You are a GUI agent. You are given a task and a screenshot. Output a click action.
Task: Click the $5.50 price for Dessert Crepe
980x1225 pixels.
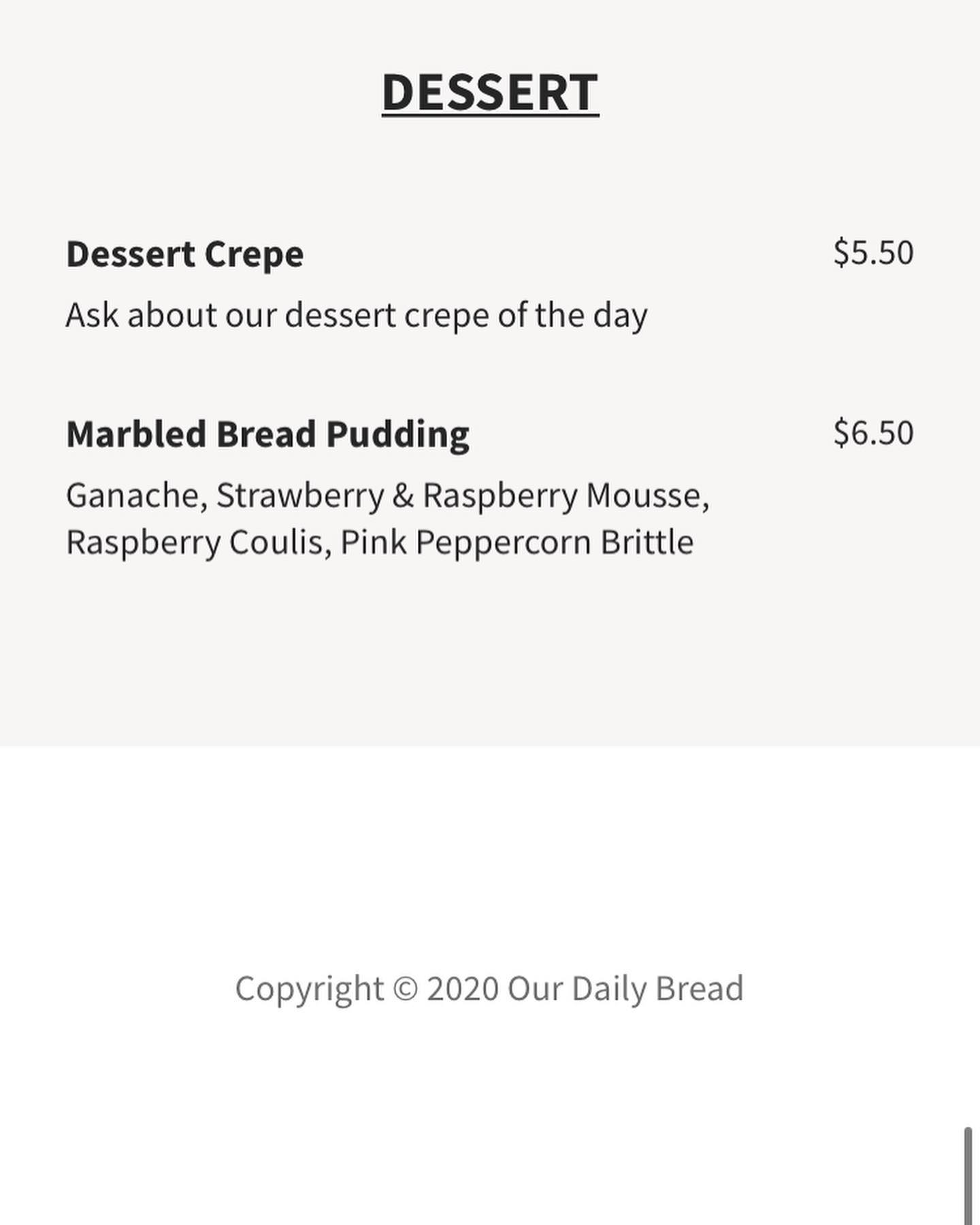pyautogui.click(x=873, y=252)
